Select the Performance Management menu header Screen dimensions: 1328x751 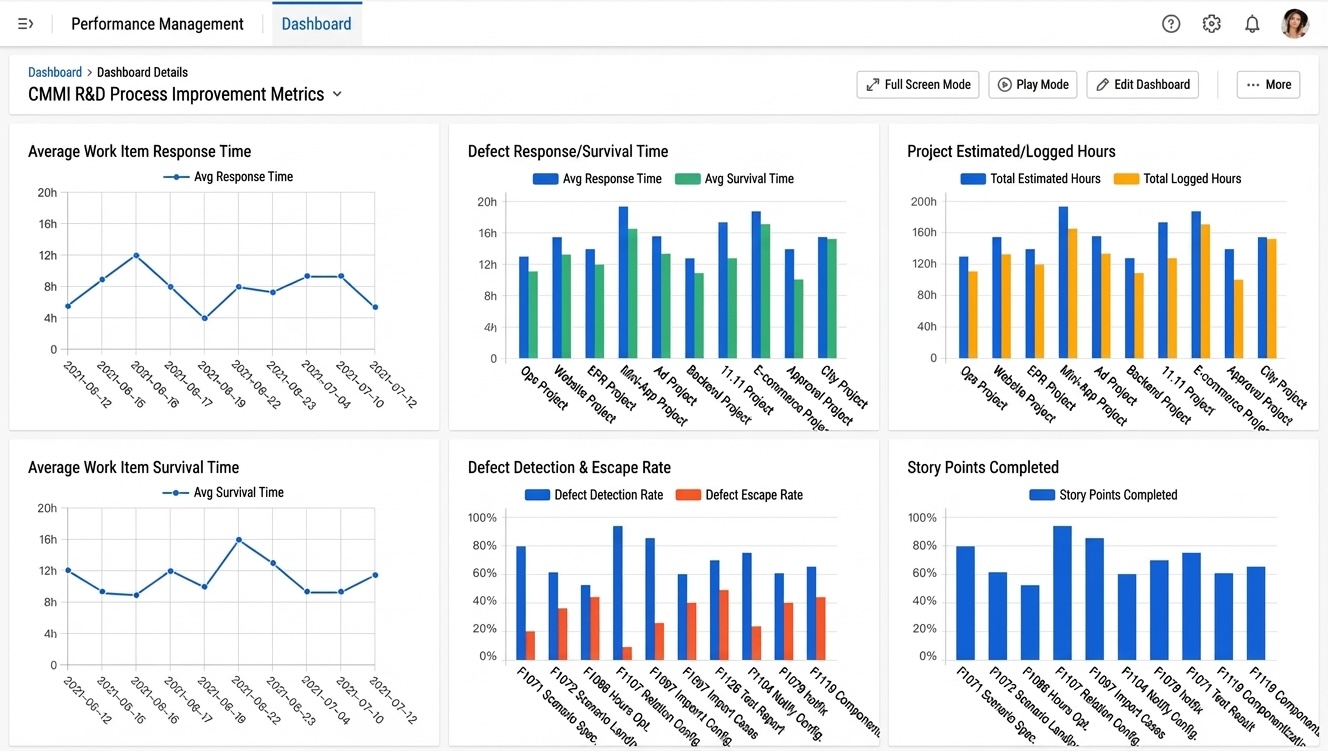[x=156, y=23]
